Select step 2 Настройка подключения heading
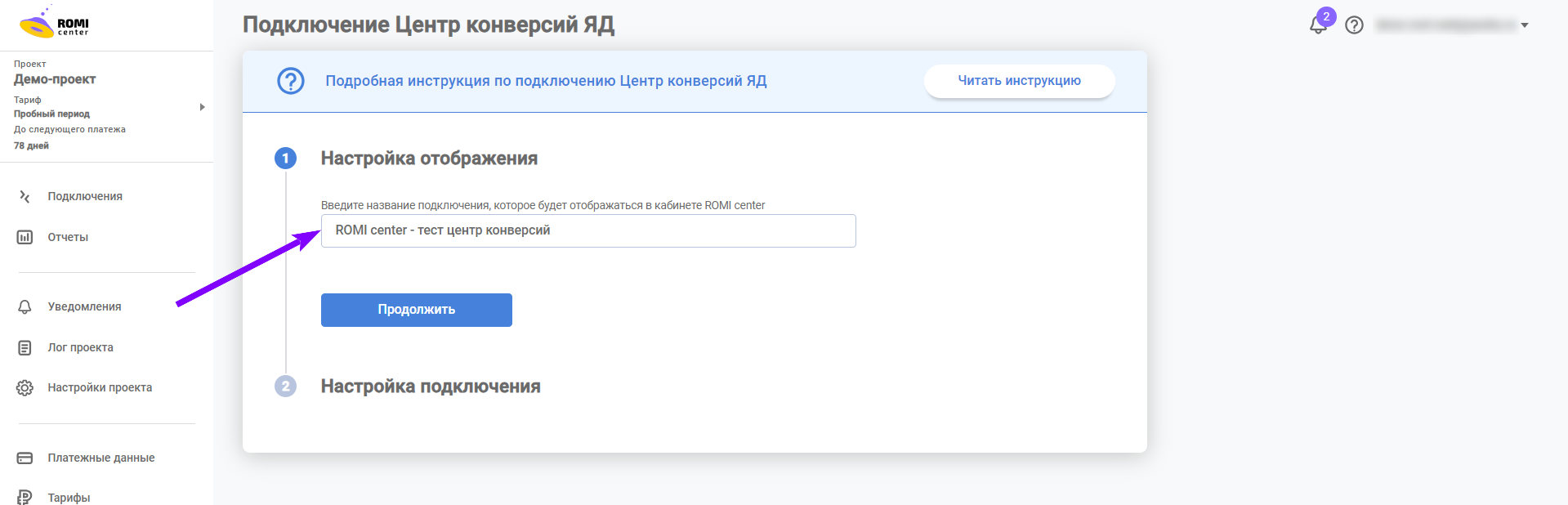Image resolution: width=1568 pixels, height=505 pixels. (x=431, y=387)
